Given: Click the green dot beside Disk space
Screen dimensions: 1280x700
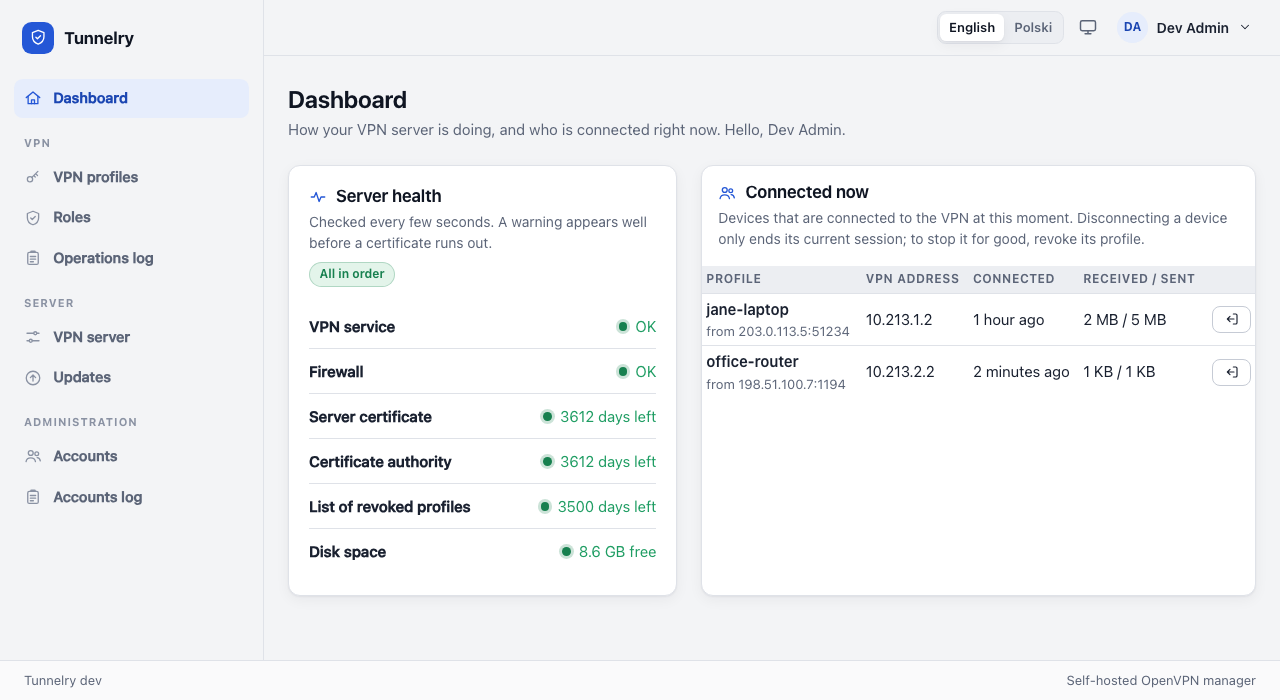Looking at the screenshot, I should click(566, 552).
